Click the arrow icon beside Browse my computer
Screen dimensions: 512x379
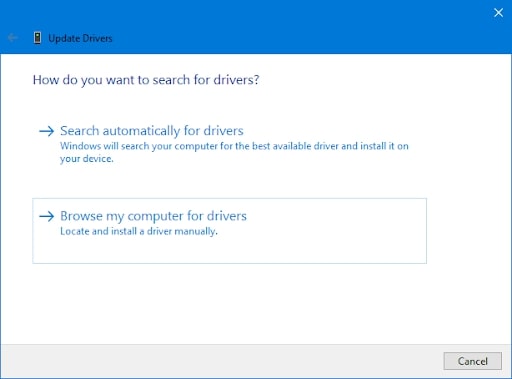coord(47,216)
